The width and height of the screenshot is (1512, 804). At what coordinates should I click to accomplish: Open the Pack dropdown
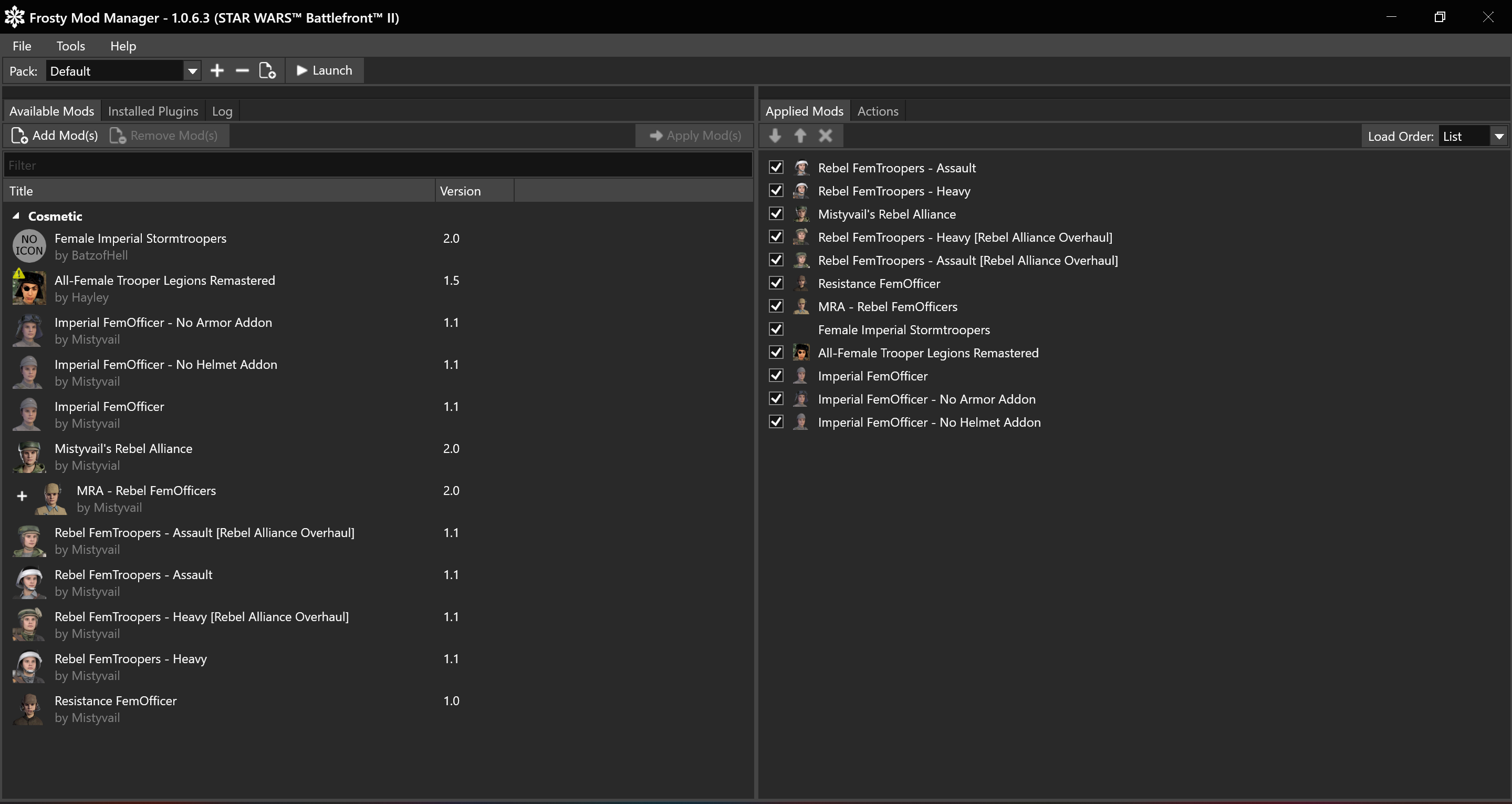click(192, 71)
